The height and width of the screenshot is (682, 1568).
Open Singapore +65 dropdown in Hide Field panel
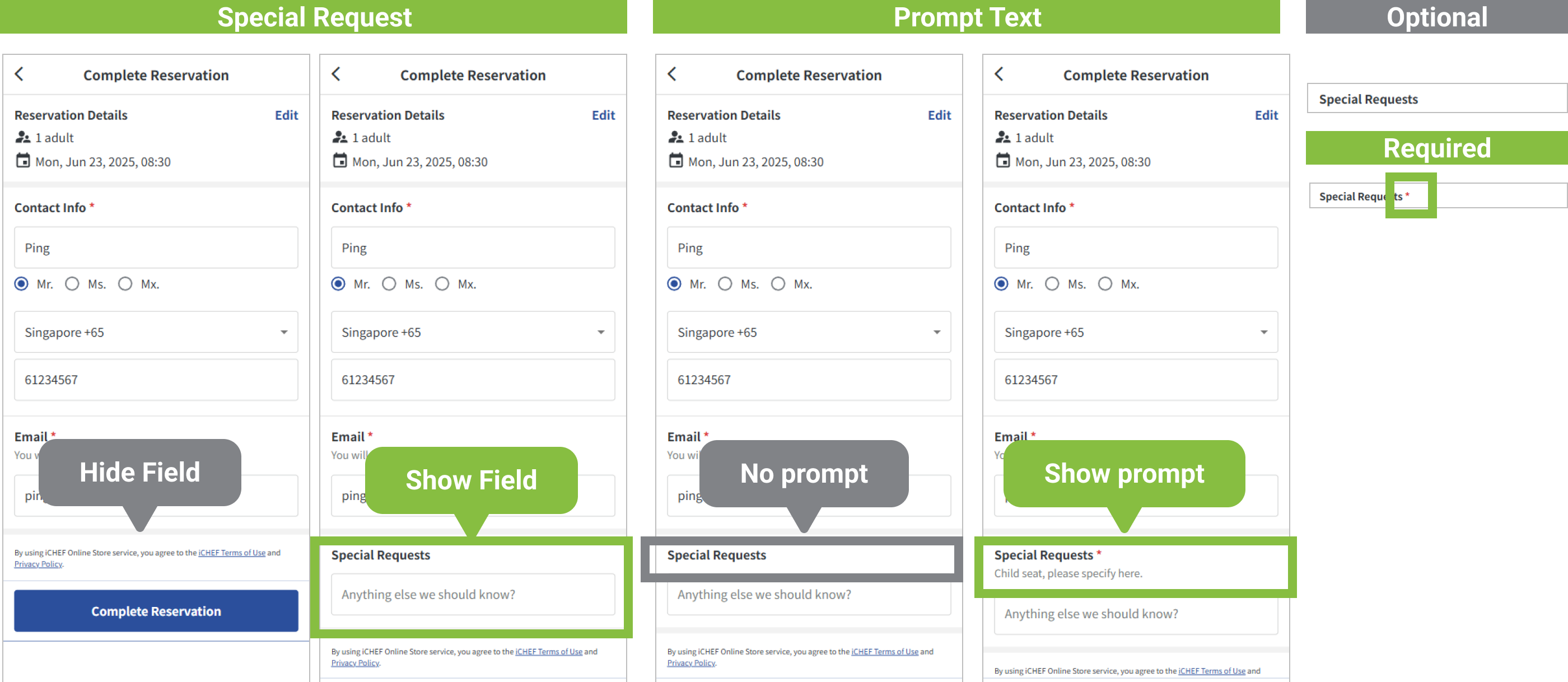[156, 332]
